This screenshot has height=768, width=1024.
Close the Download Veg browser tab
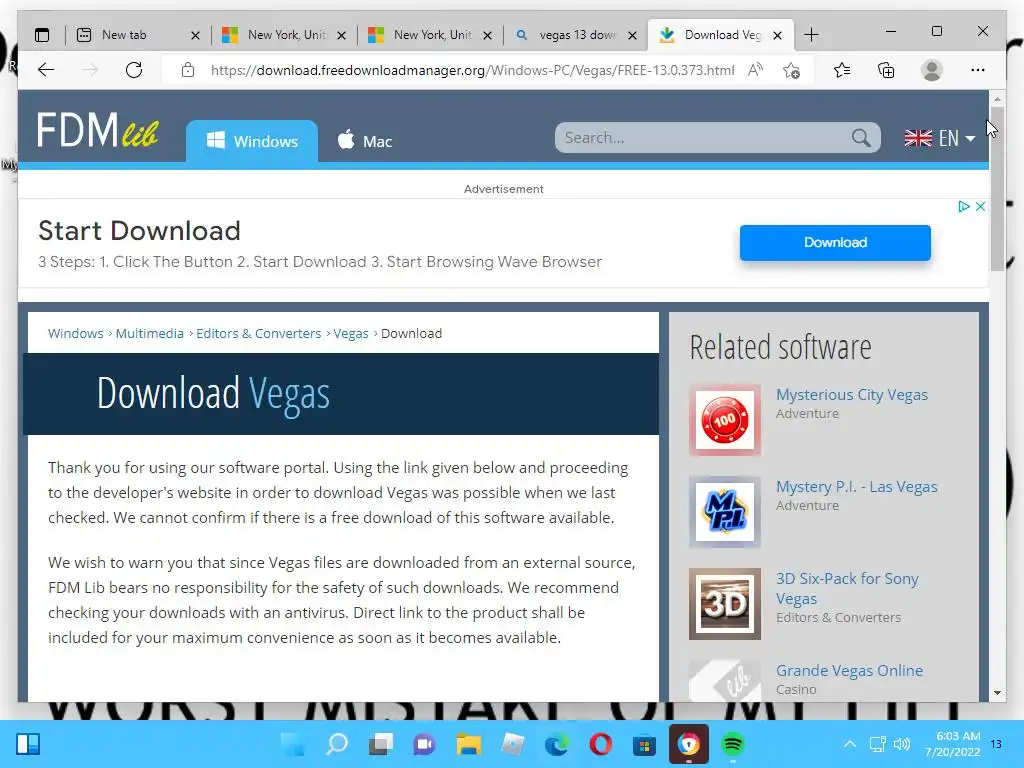click(778, 35)
